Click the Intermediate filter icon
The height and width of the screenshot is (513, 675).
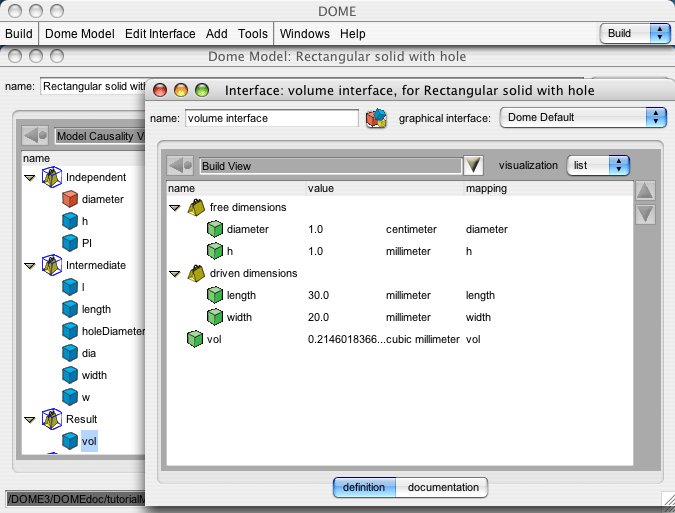[52, 265]
